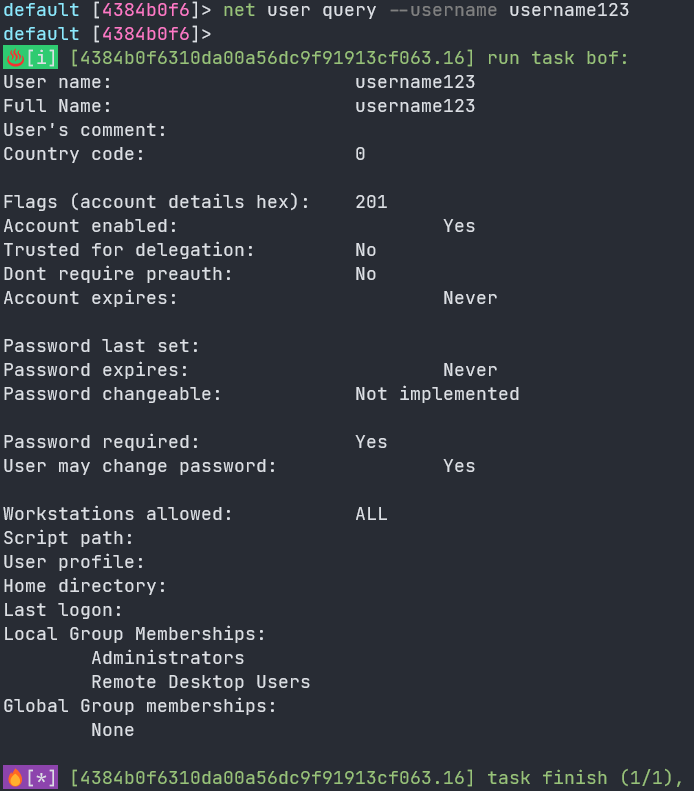Viewport: 694px width, 791px height.
Task: Click the 'Not implemented' value
Action: [x=437, y=394]
